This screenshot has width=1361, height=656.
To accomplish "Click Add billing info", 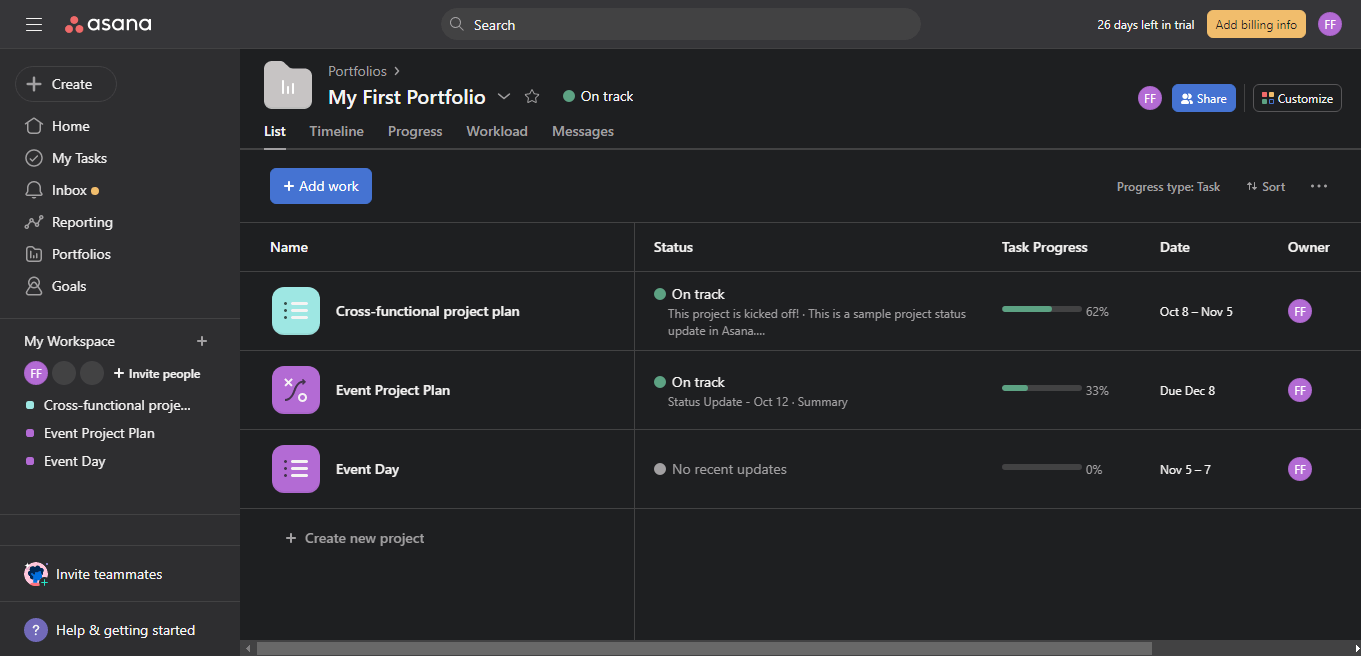I will [1256, 24].
